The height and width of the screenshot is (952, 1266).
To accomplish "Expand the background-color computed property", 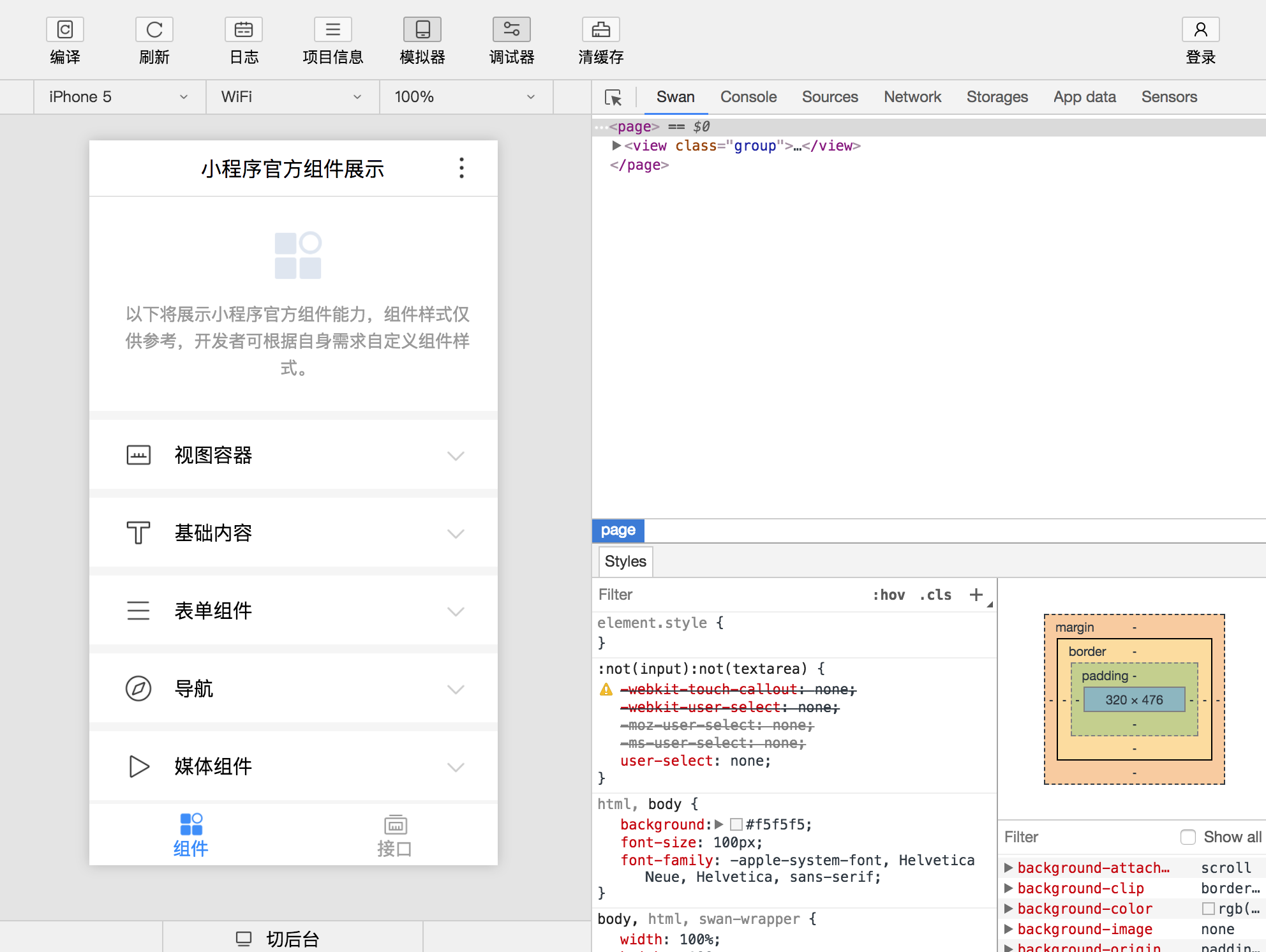I will (x=1009, y=909).
